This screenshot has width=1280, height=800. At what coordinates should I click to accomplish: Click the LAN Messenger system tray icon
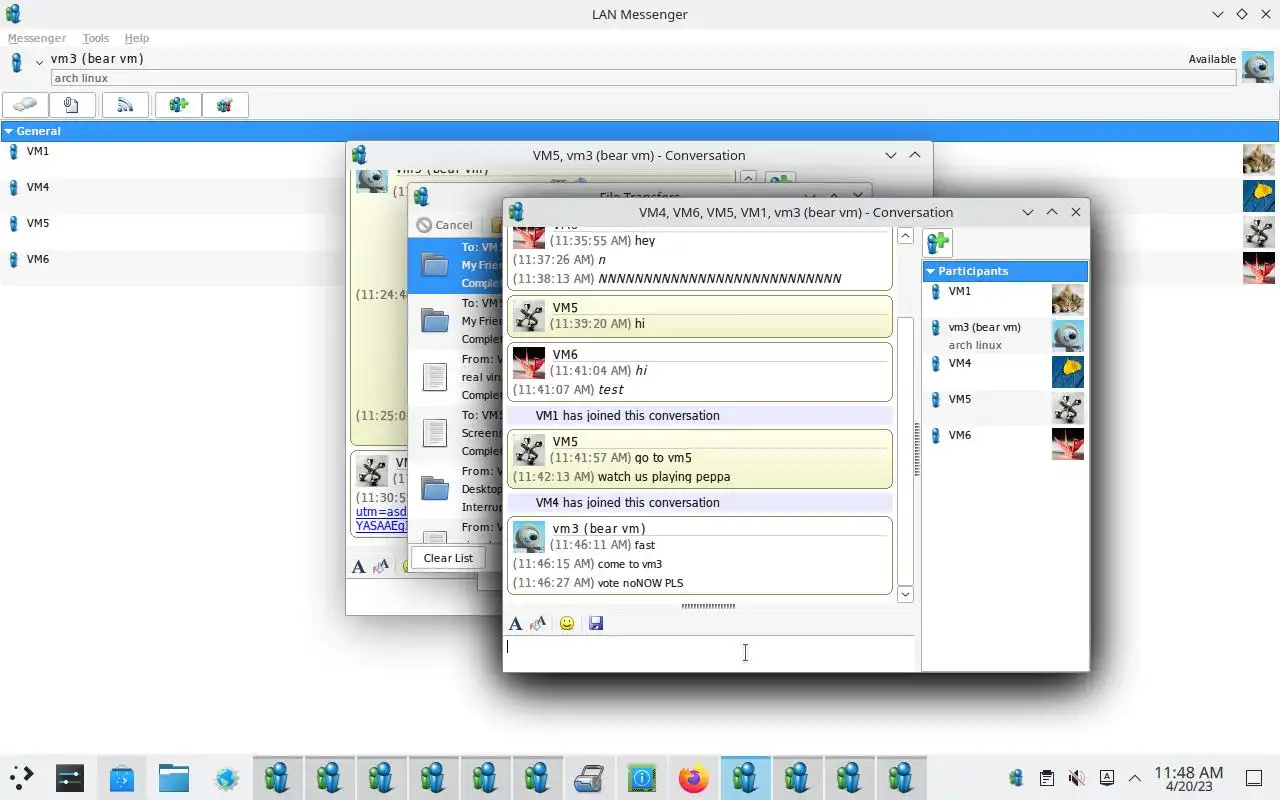(1016, 778)
